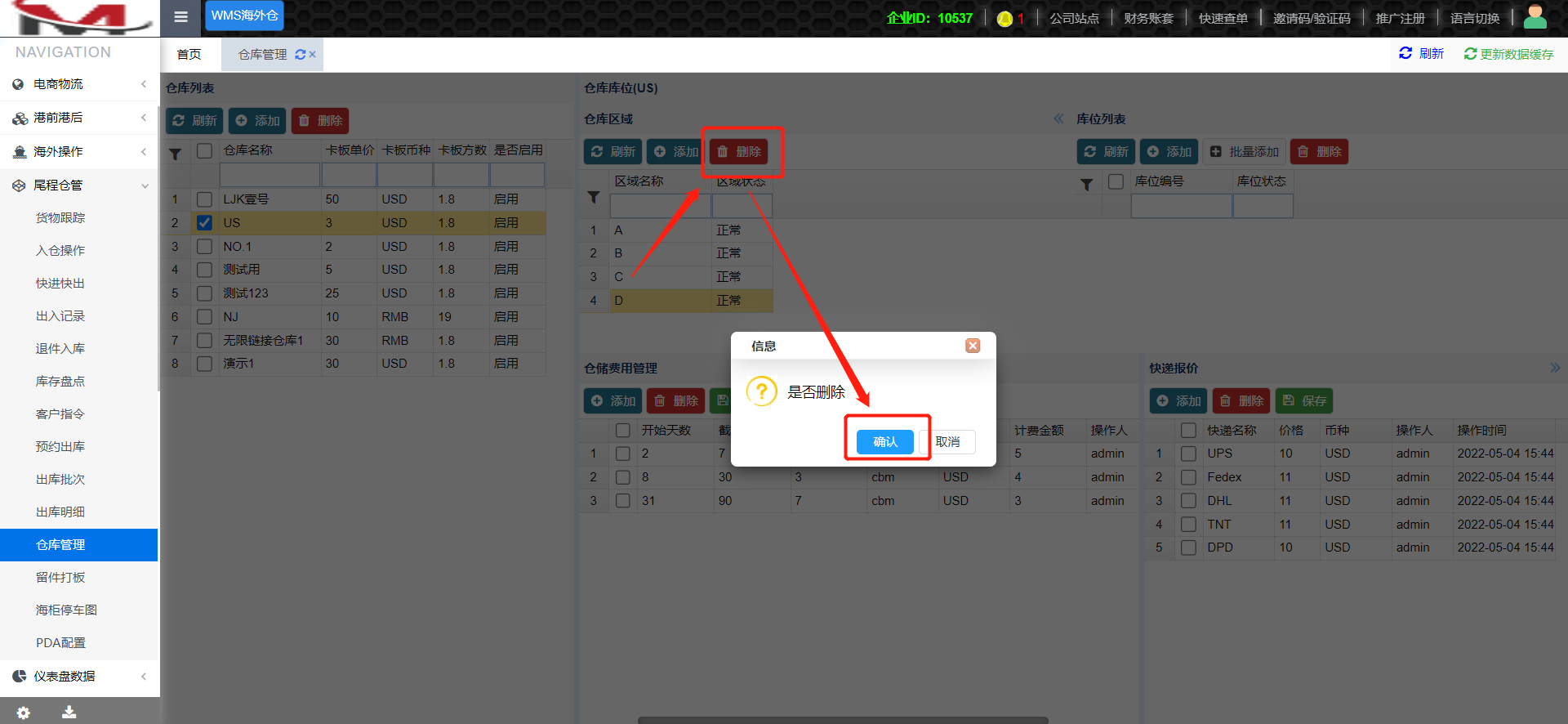This screenshot has width=1568, height=724.
Task: Confirm deletion with the 确认 button
Action: (885, 442)
